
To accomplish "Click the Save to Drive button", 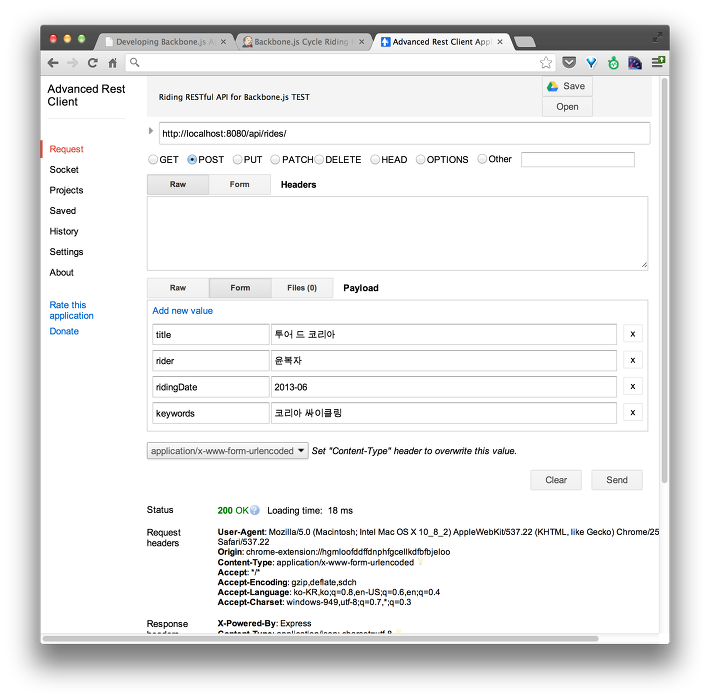I will coord(567,86).
